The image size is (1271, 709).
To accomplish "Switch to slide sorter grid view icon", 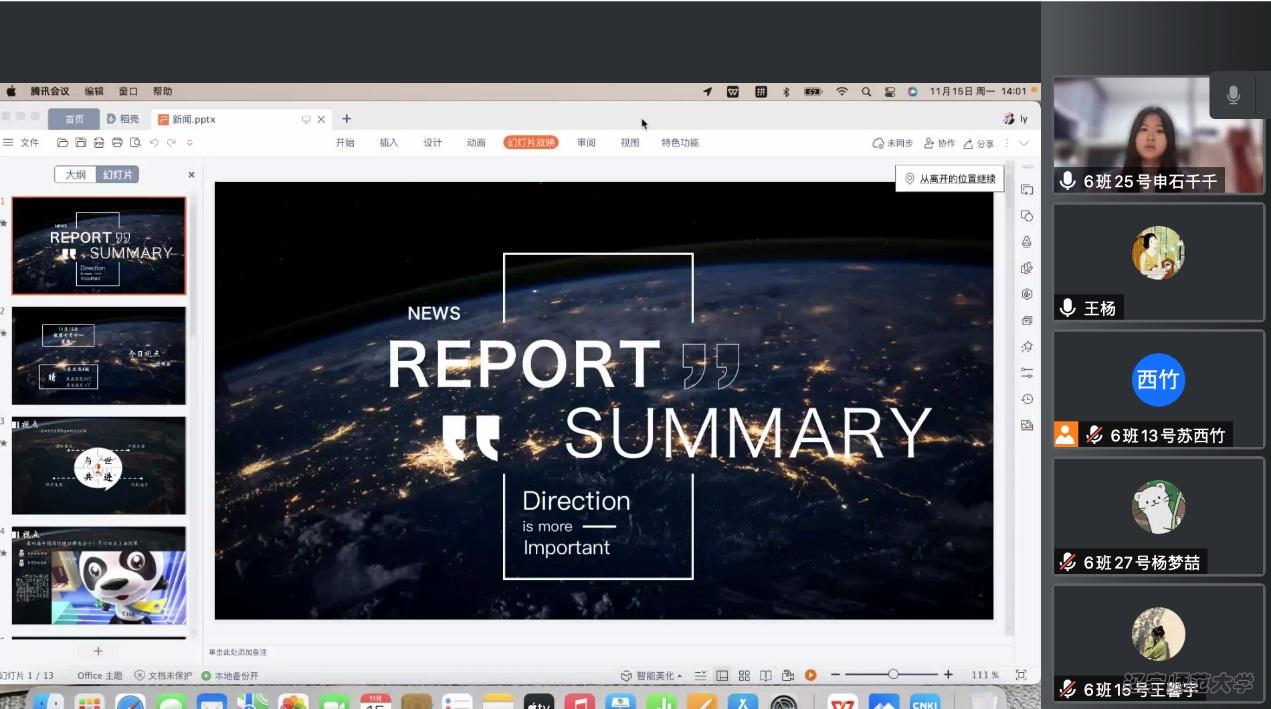I will (x=744, y=675).
